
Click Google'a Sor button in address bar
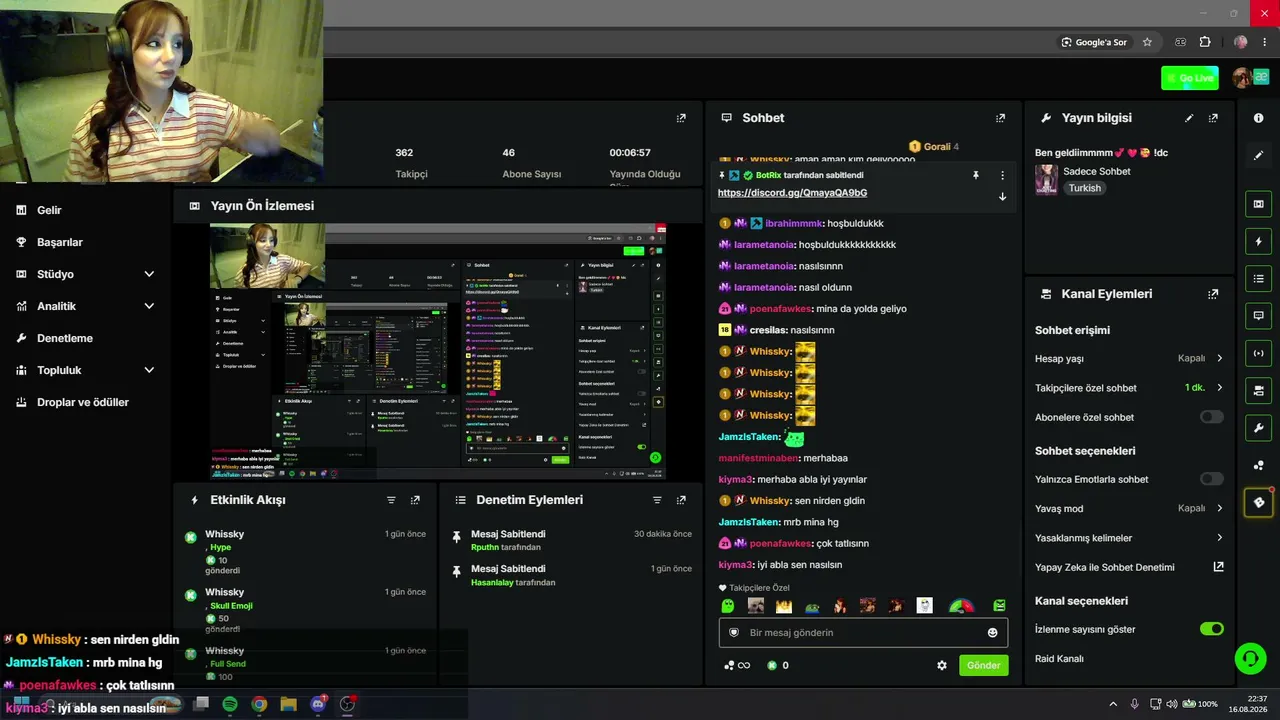(1094, 42)
